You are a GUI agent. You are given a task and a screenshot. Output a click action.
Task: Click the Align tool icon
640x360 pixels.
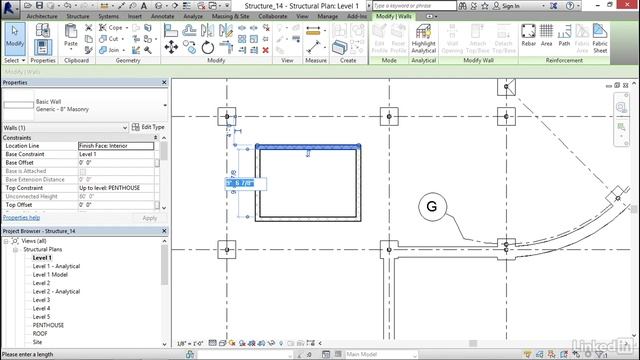tap(171, 30)
